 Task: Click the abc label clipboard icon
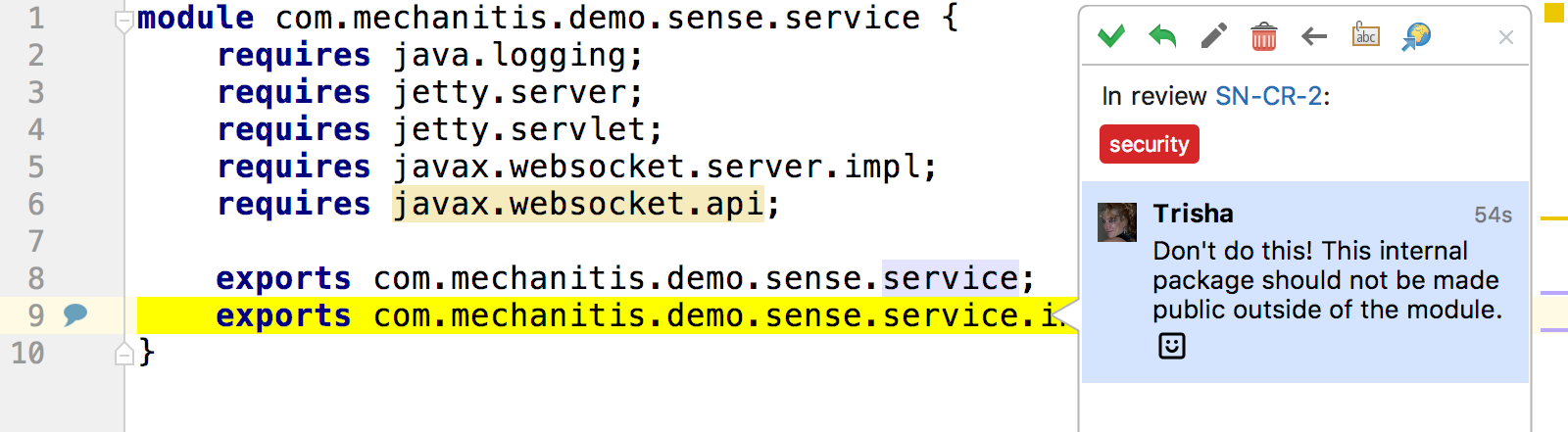[x=1365, y=36]
